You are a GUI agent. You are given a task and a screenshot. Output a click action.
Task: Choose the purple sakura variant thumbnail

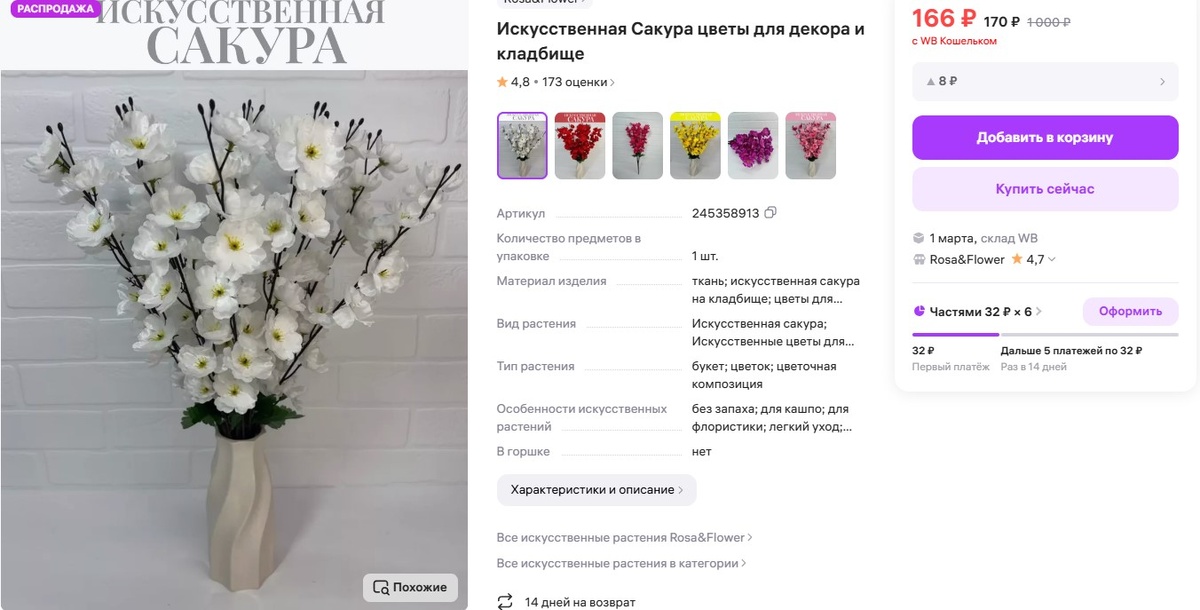(753, 146)
